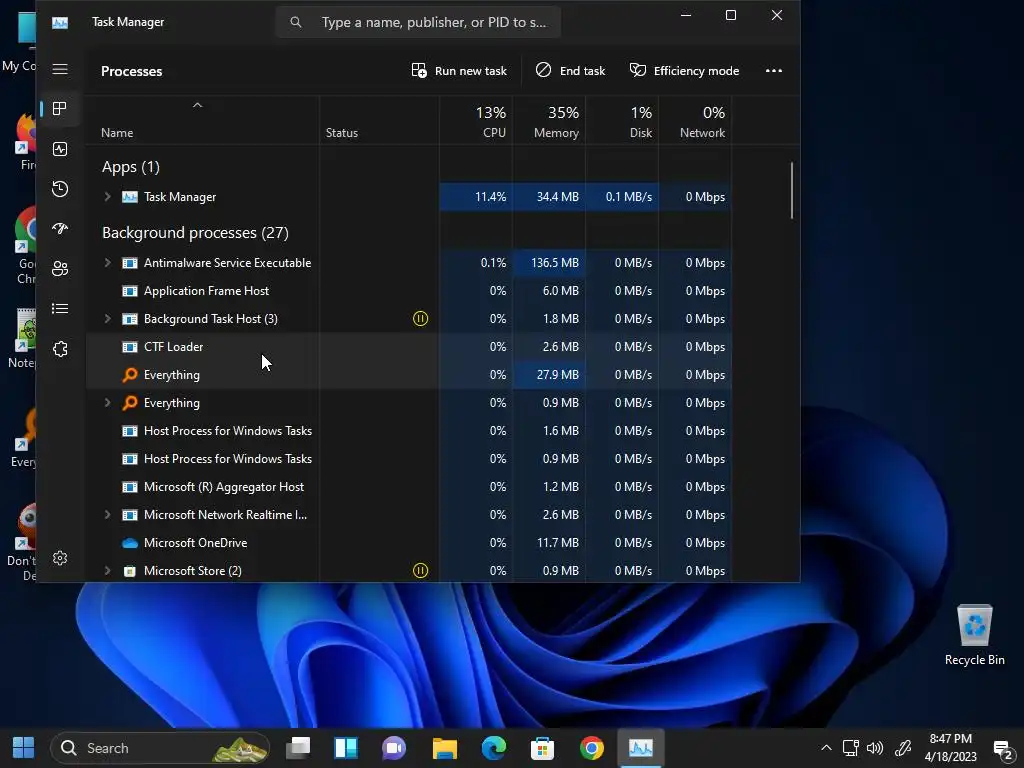Launch Microsoft Edge from taskbar

[x=494, y=748]
